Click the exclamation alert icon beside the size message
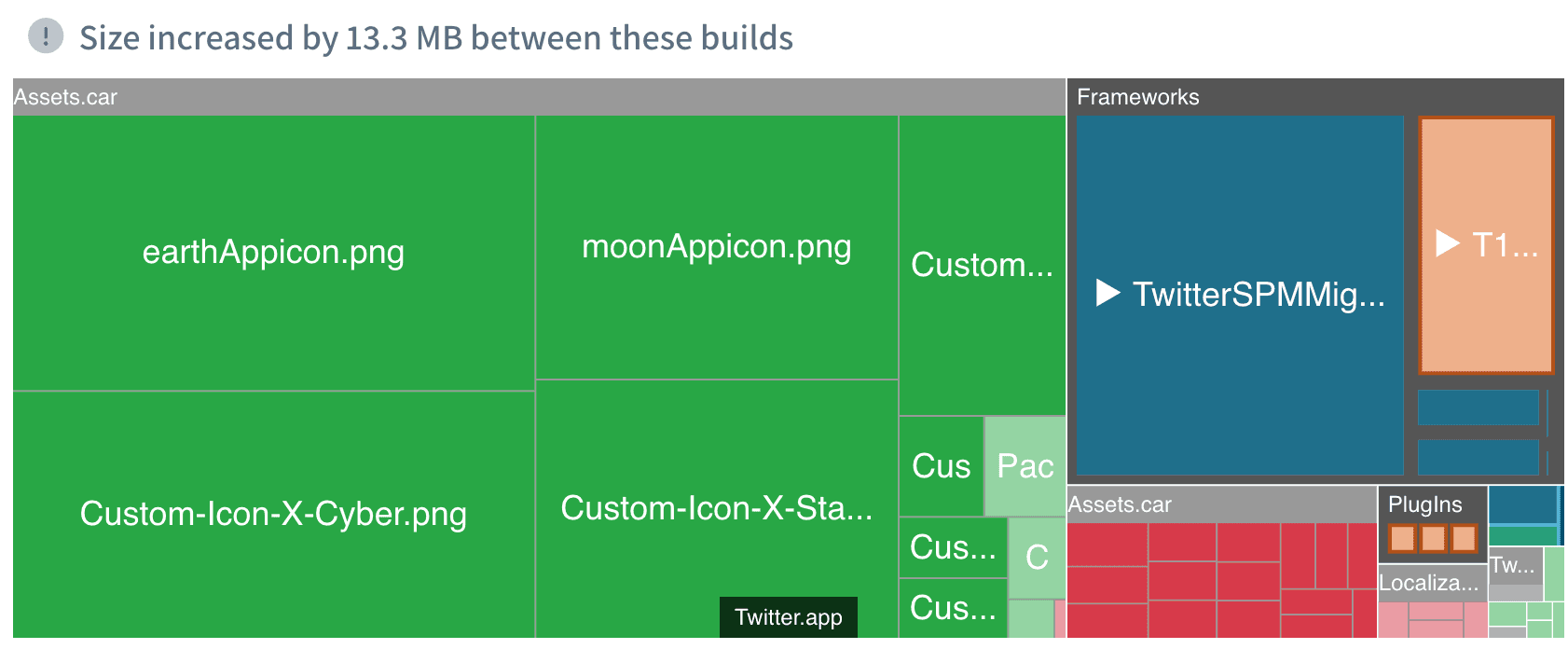Screen dimensions: 1568x649 click(x=44, y=38)
